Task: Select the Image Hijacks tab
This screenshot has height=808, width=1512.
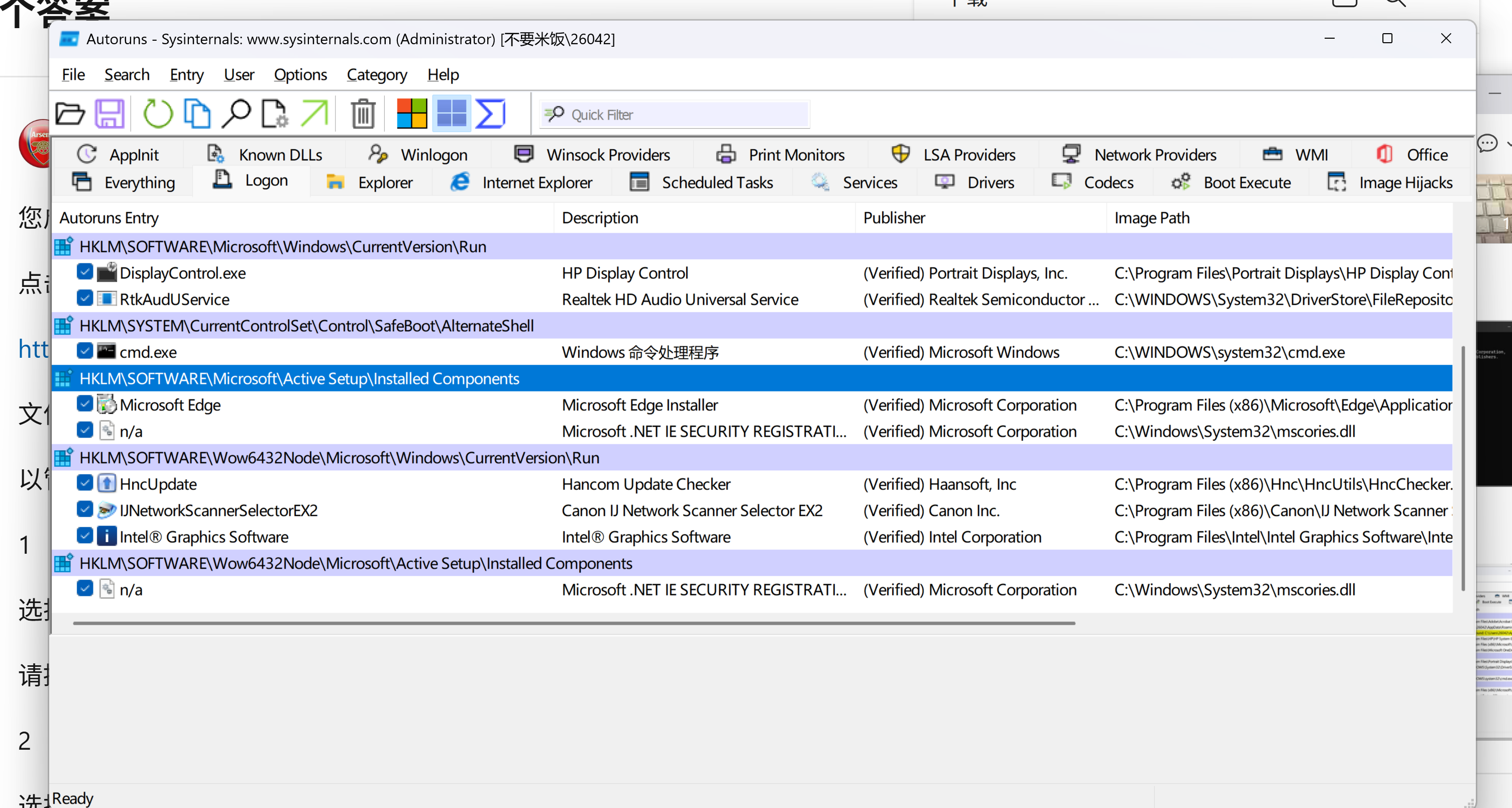Action: coord(1389,182)
